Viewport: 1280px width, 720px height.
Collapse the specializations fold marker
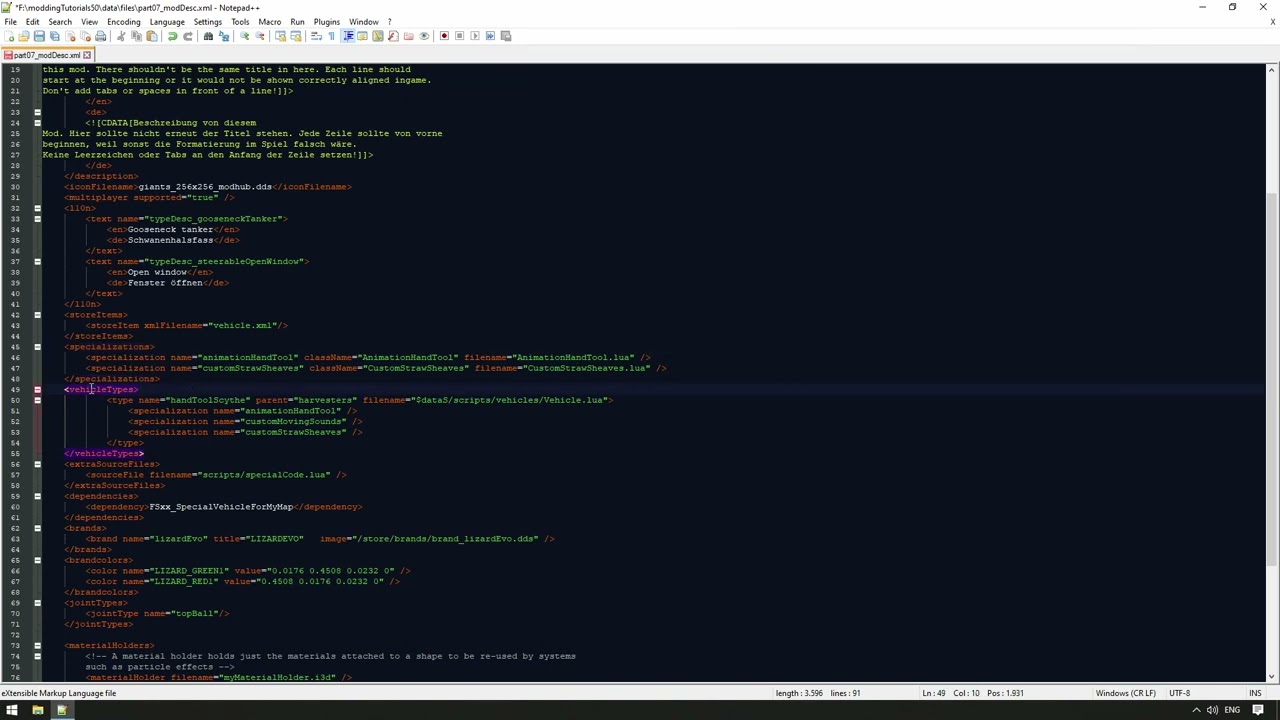[37, 347]
